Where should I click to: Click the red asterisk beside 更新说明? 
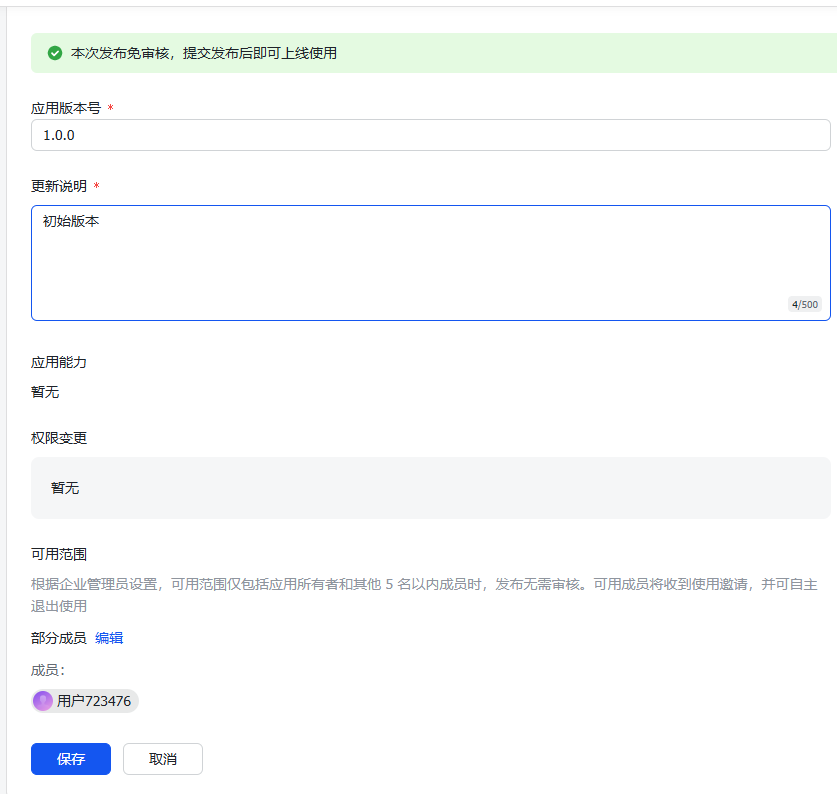(96, 186)
